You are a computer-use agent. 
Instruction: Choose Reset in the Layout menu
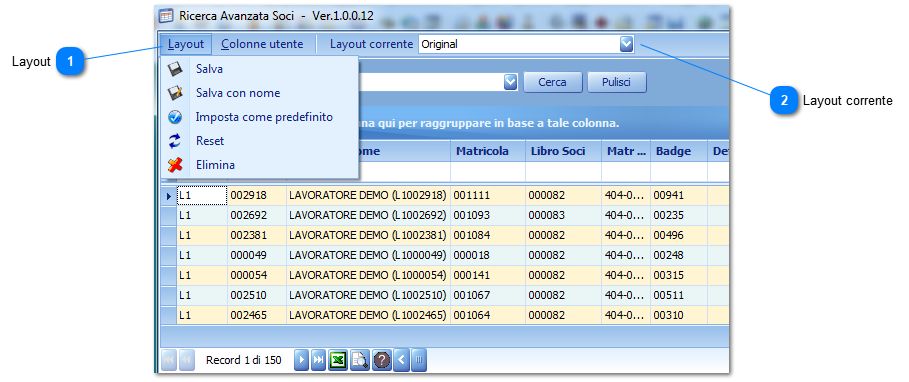point(259,141)
